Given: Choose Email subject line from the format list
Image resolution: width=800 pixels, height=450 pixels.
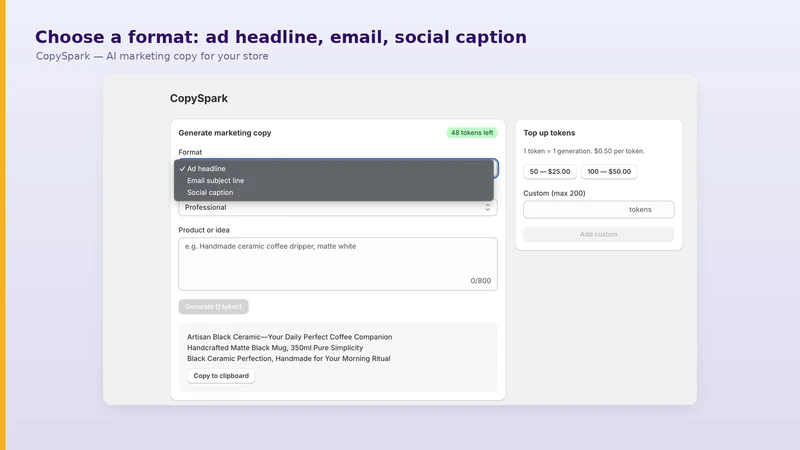Looking at the screenshot, I should pos(334,181).
